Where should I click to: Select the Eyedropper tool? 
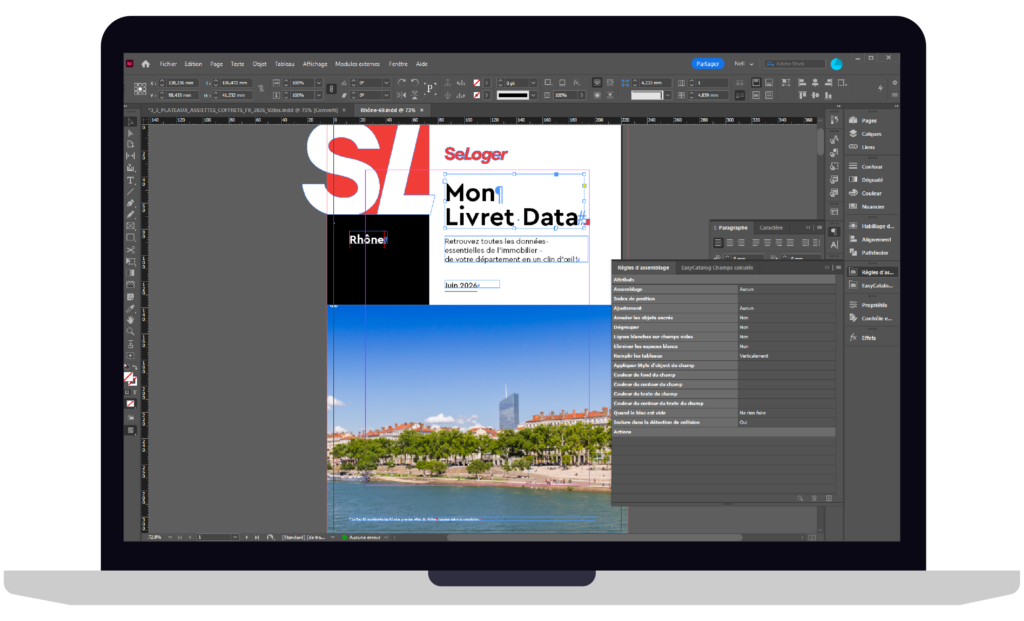(131, 308)
